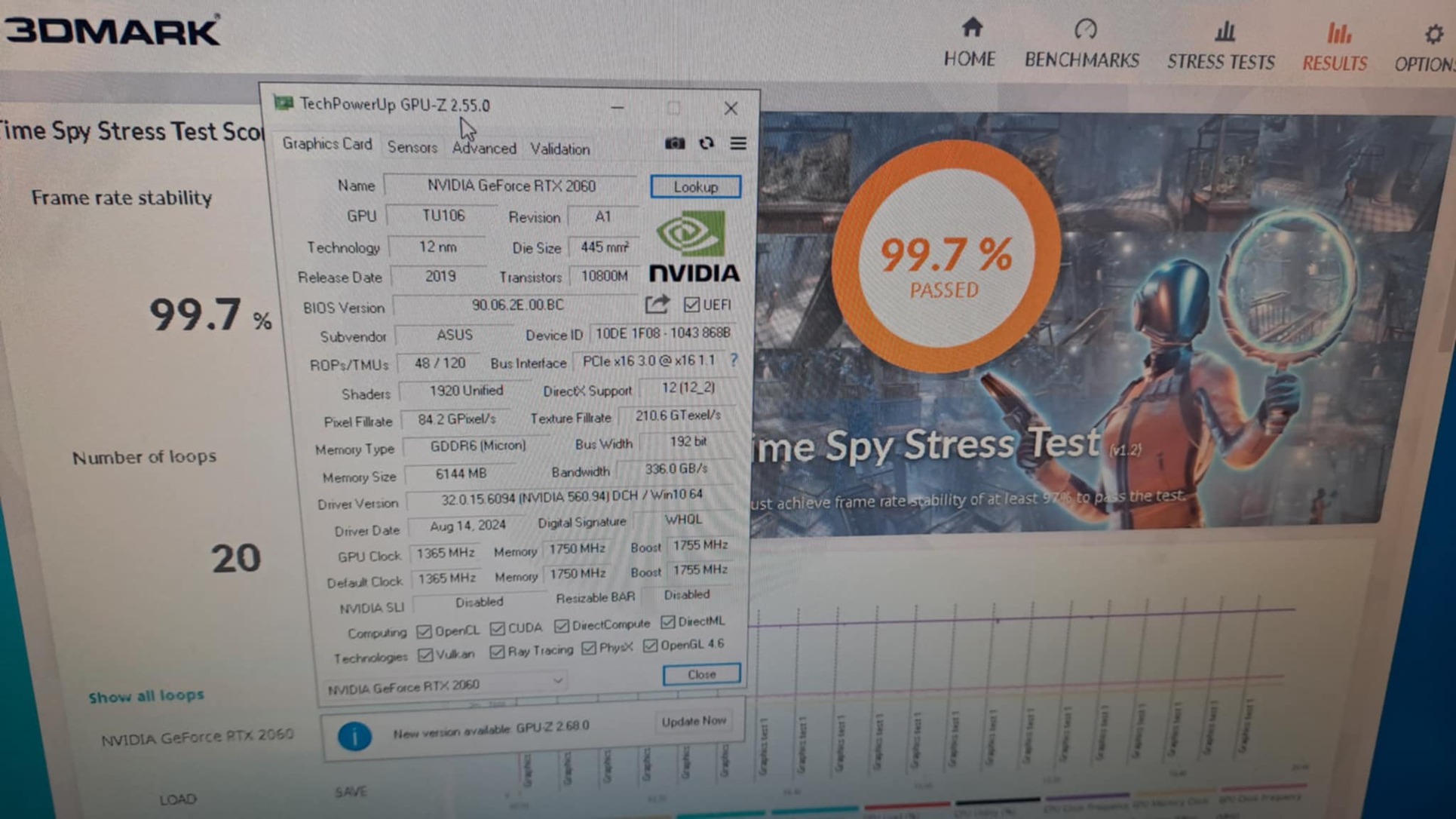Toggle the UEFI checkbox
This screenshot has height=819, width=1456.
coord(691,305)
